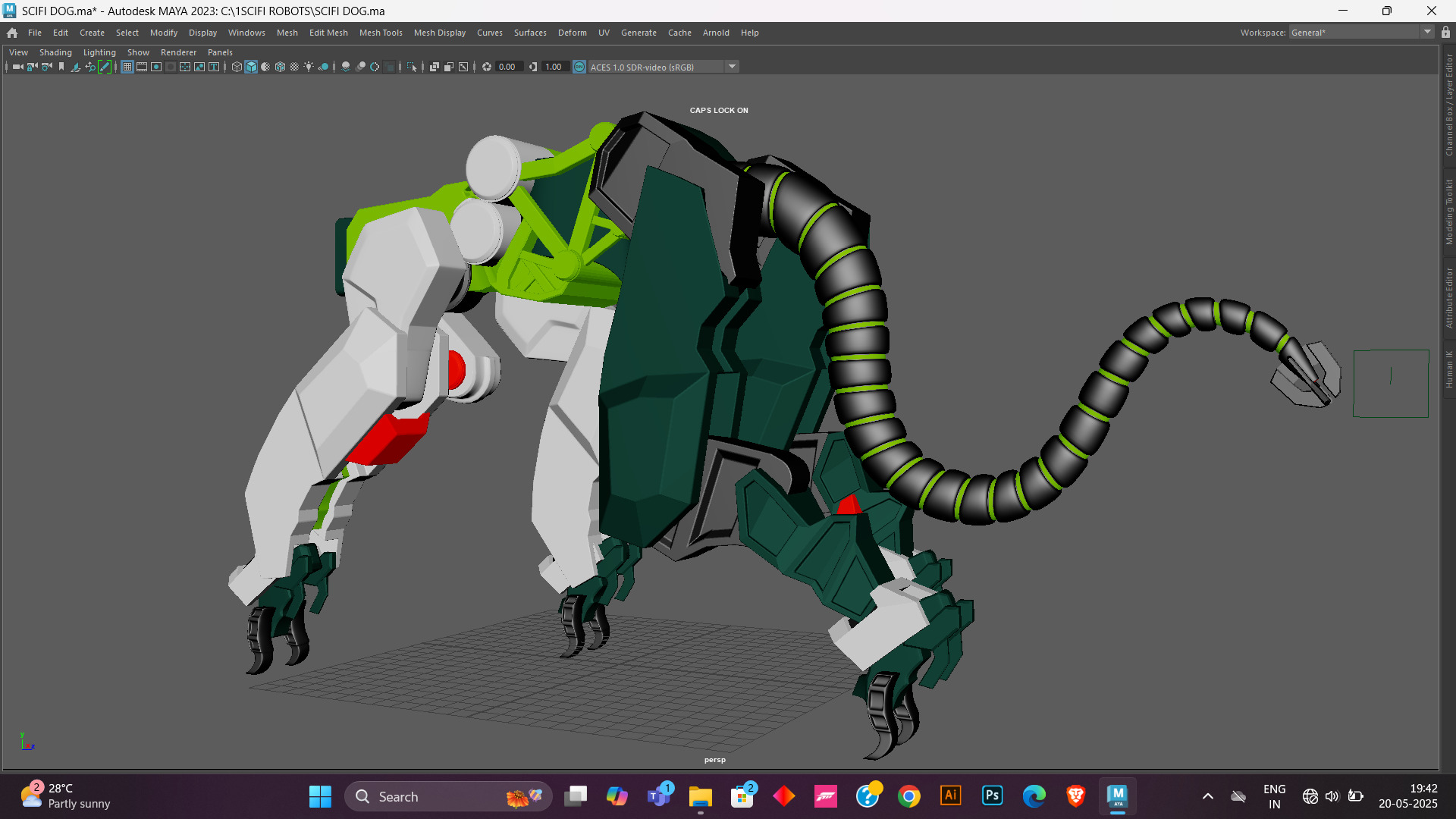Click the Isolate Select icon

click(x=412, y=67)
